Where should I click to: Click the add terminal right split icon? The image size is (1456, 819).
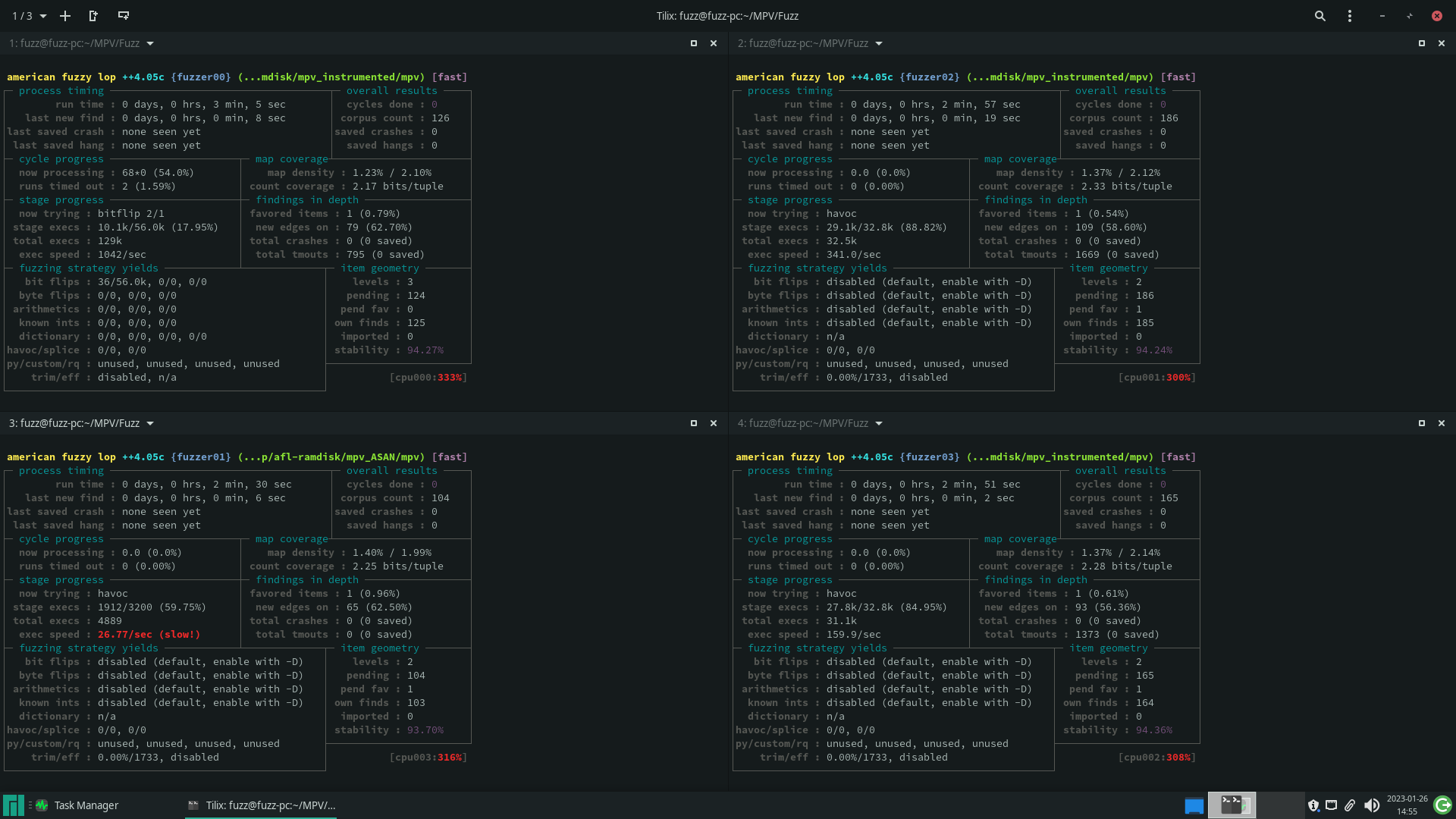click(93, 16)
